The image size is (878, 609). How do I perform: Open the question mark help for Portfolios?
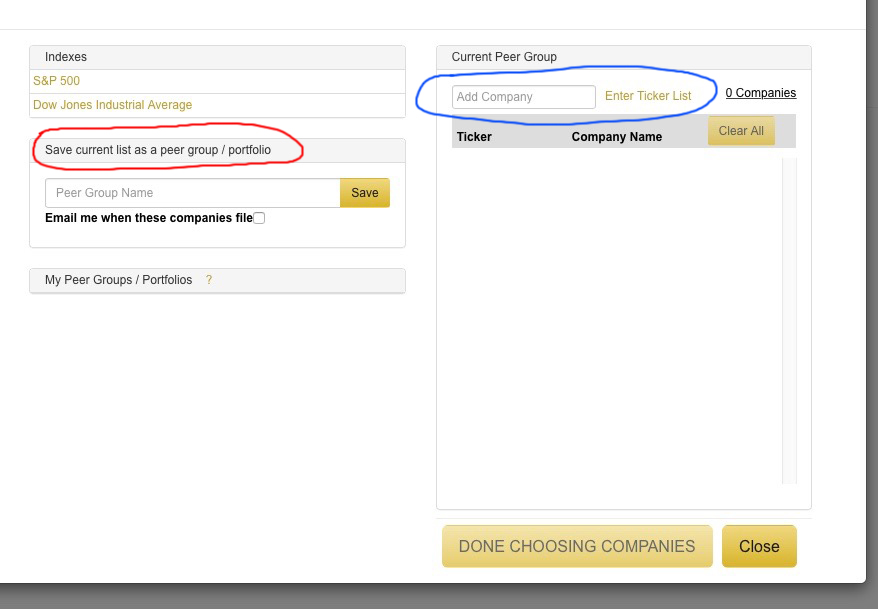point(209,280)
